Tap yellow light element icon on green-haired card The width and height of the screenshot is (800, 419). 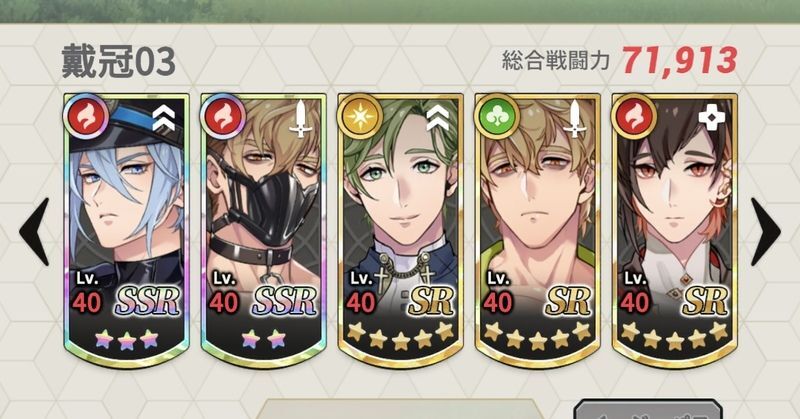360,116
